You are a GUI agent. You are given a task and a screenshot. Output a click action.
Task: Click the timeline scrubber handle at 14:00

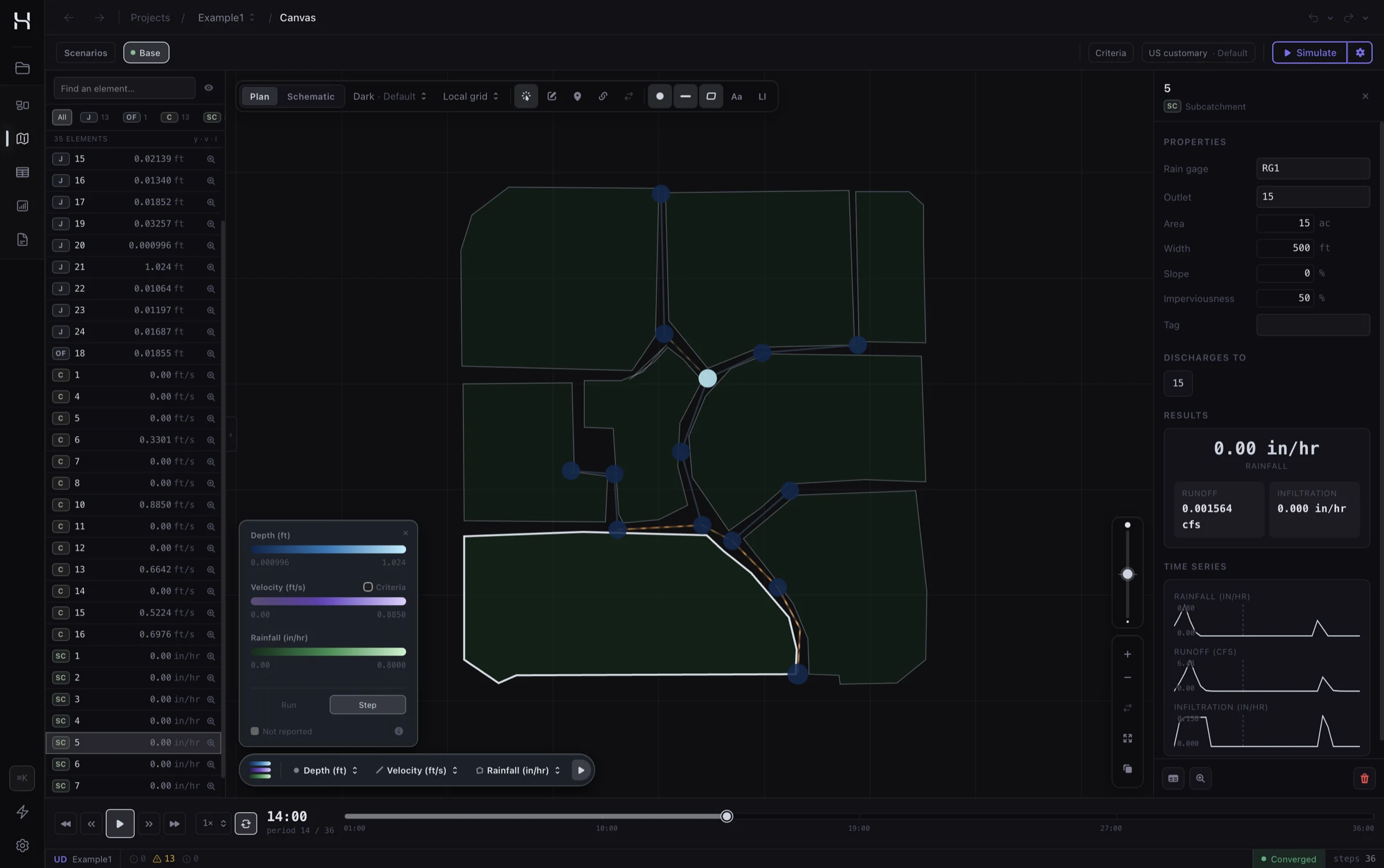[x=727, y=816]
